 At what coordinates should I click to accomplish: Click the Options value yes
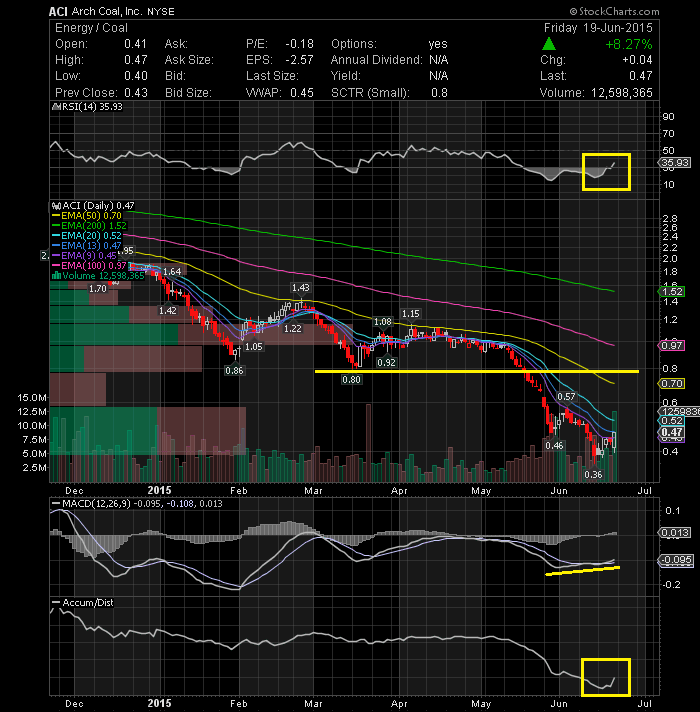click(438, 44)
